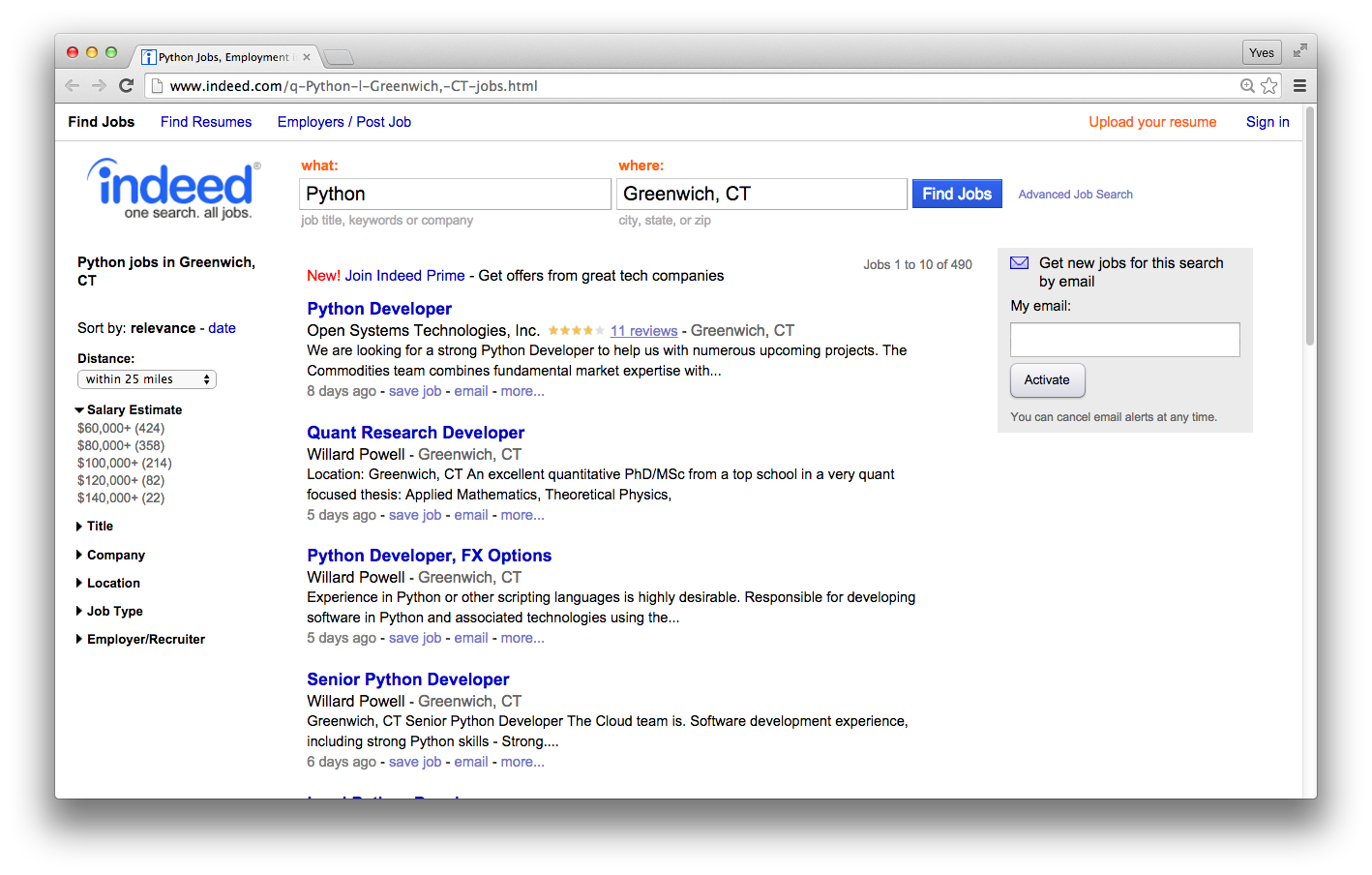Open the Find Jobs menu item

pos(102,122)
